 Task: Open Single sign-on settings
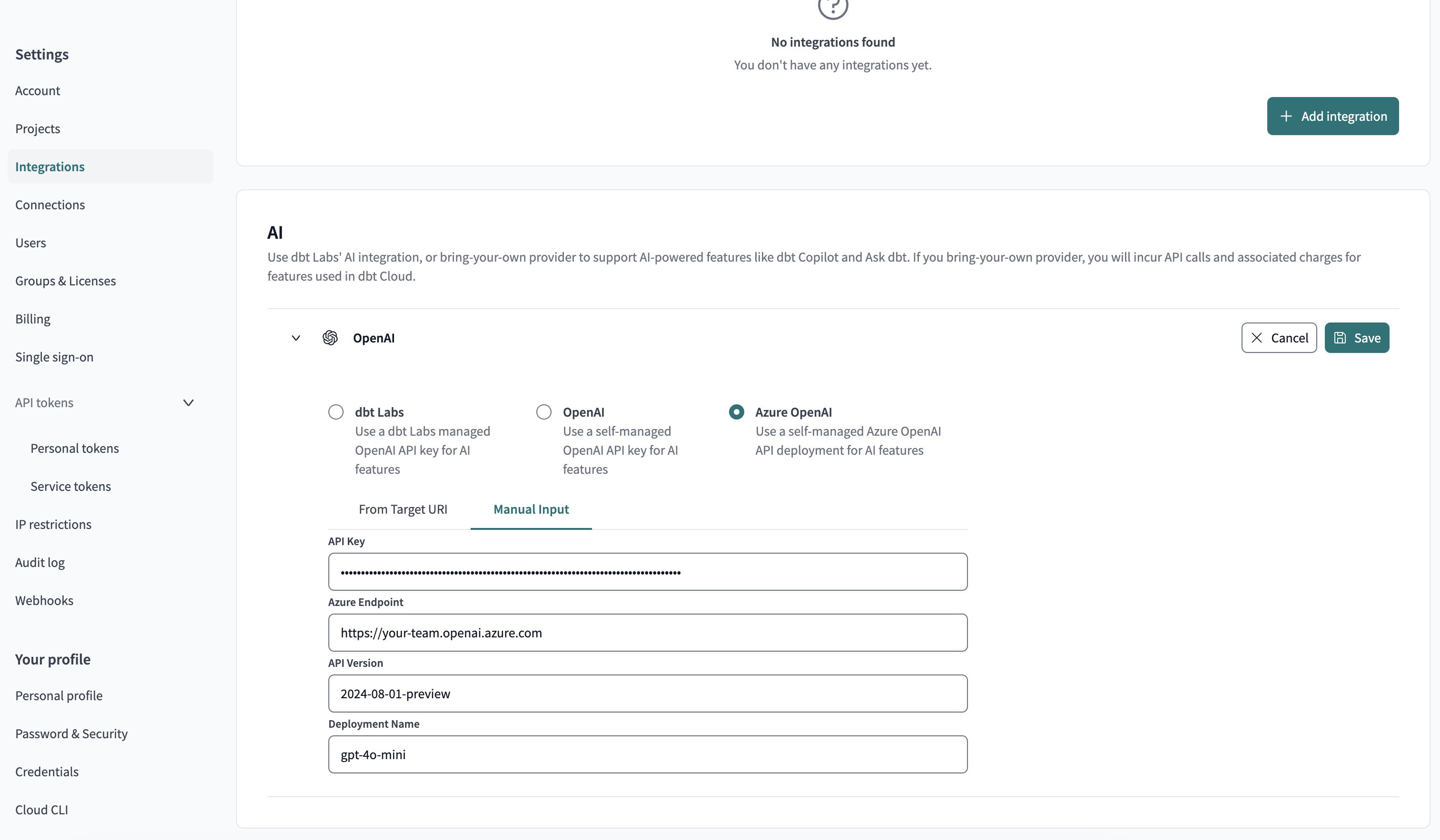[54, 357]
